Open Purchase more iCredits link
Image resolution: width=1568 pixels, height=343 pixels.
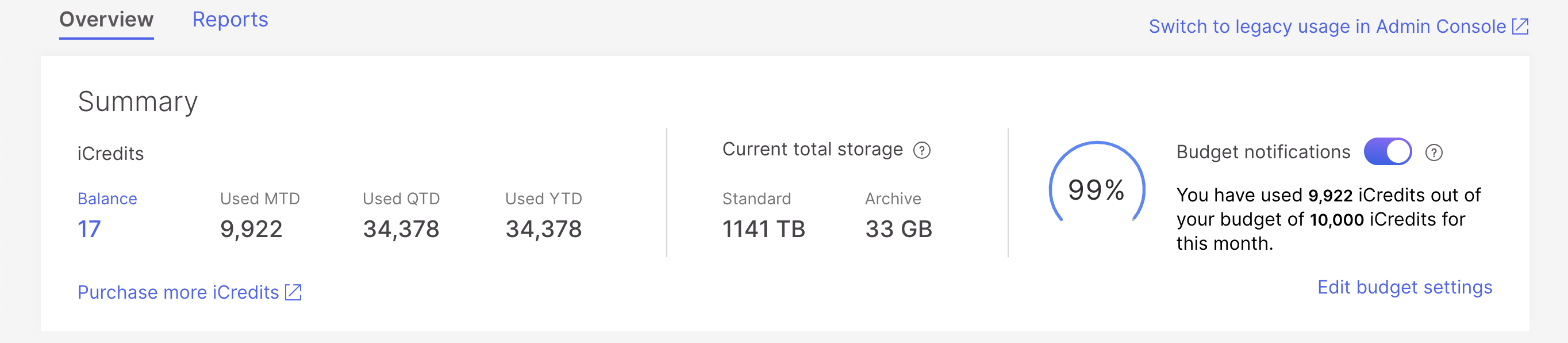tap(178, 292)
